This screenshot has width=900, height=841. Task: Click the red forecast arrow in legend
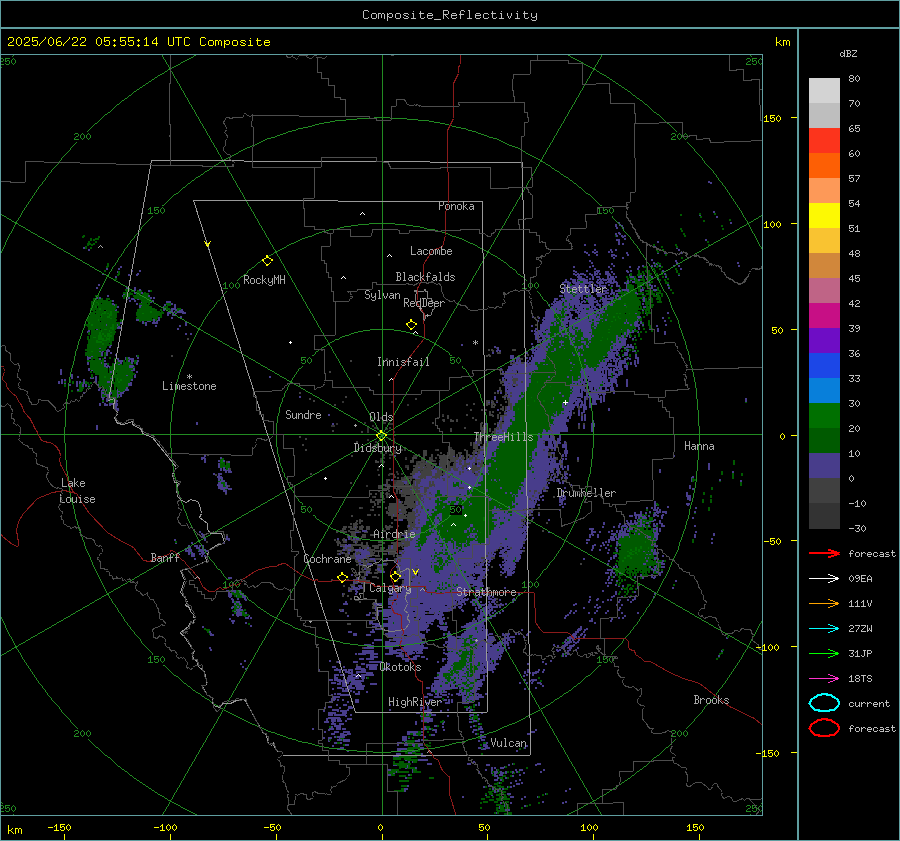[x=824, y=553]
